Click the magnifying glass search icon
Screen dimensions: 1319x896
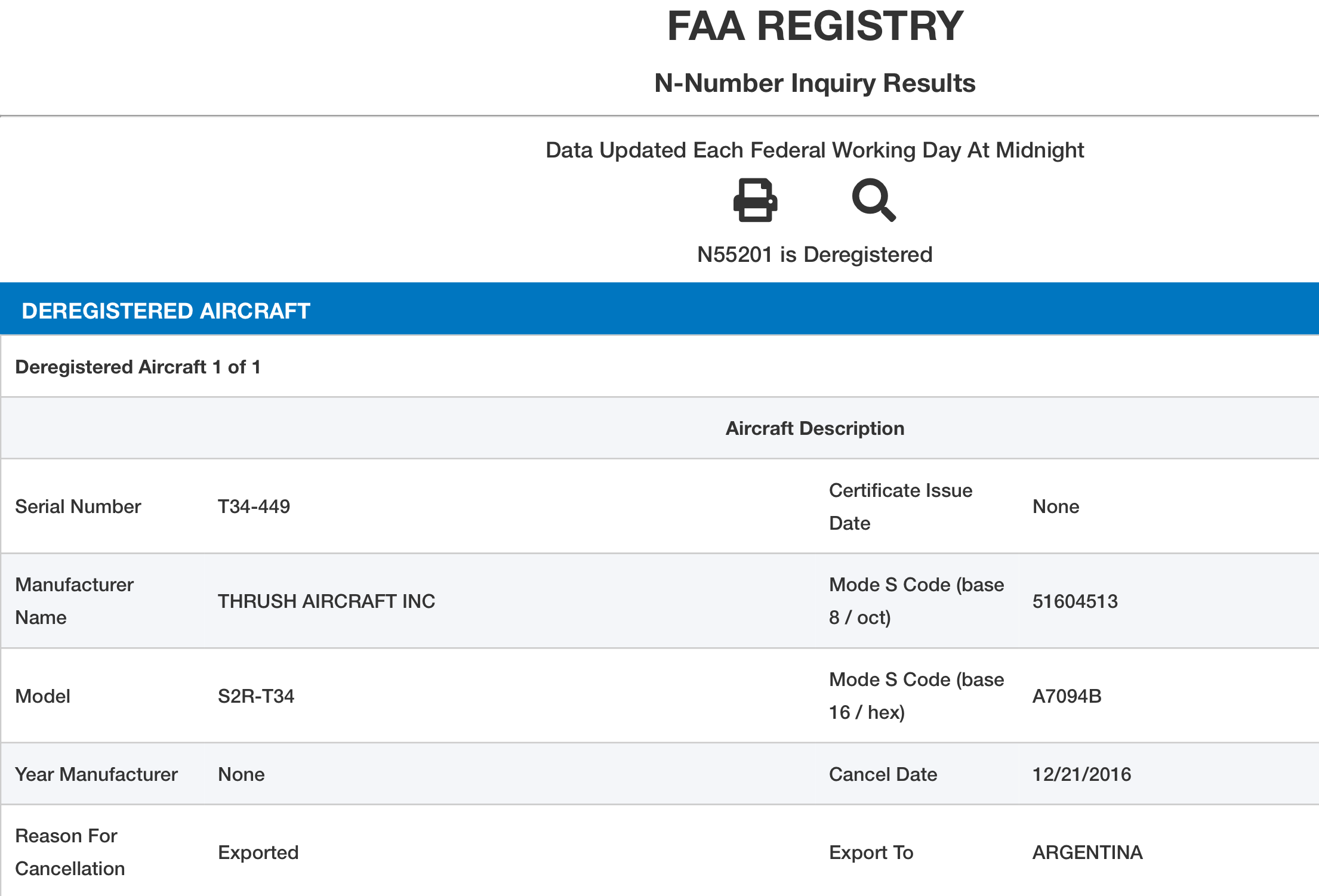(873, 200)
